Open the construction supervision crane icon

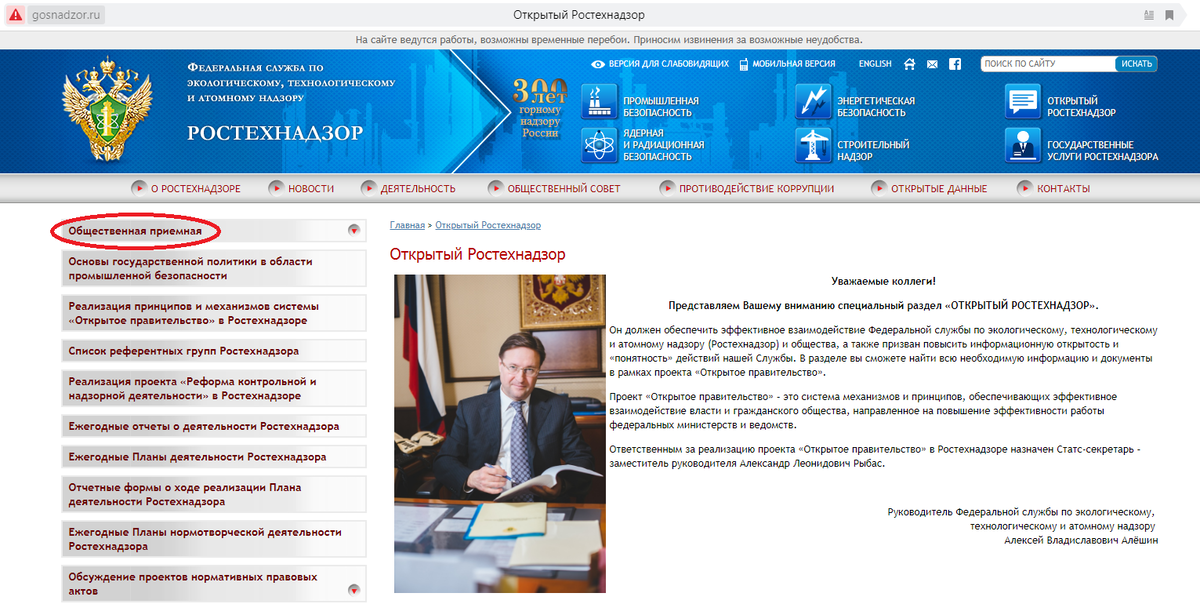coord(813,145)
